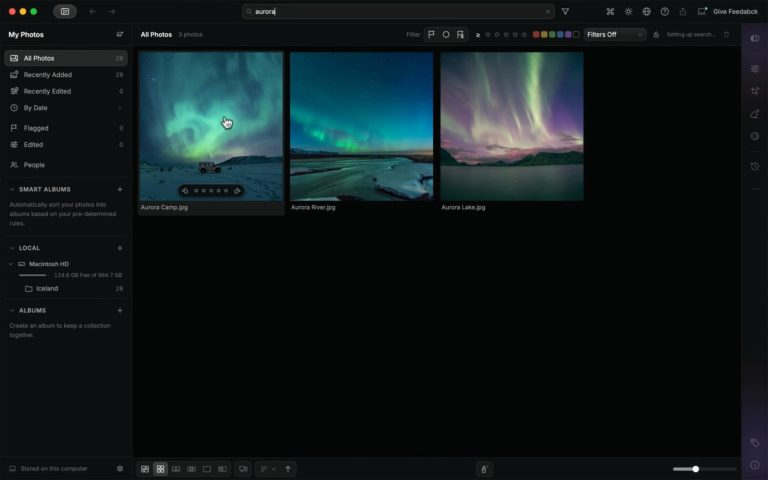Click the share export icon
Viewport: 768px width, 480px height.
point(683,11)
